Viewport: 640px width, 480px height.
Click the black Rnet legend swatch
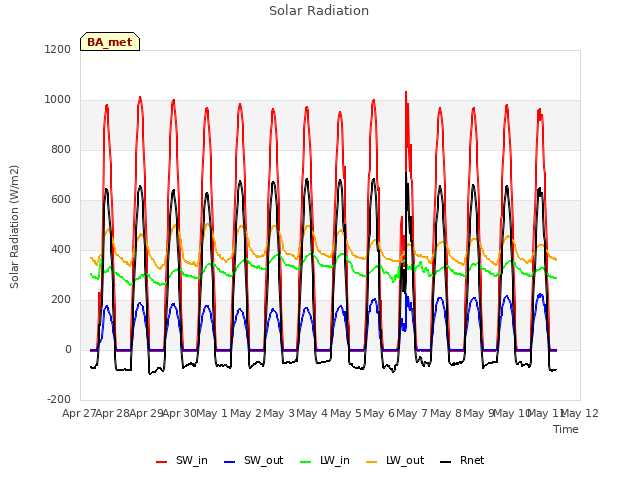click(446, 462)
